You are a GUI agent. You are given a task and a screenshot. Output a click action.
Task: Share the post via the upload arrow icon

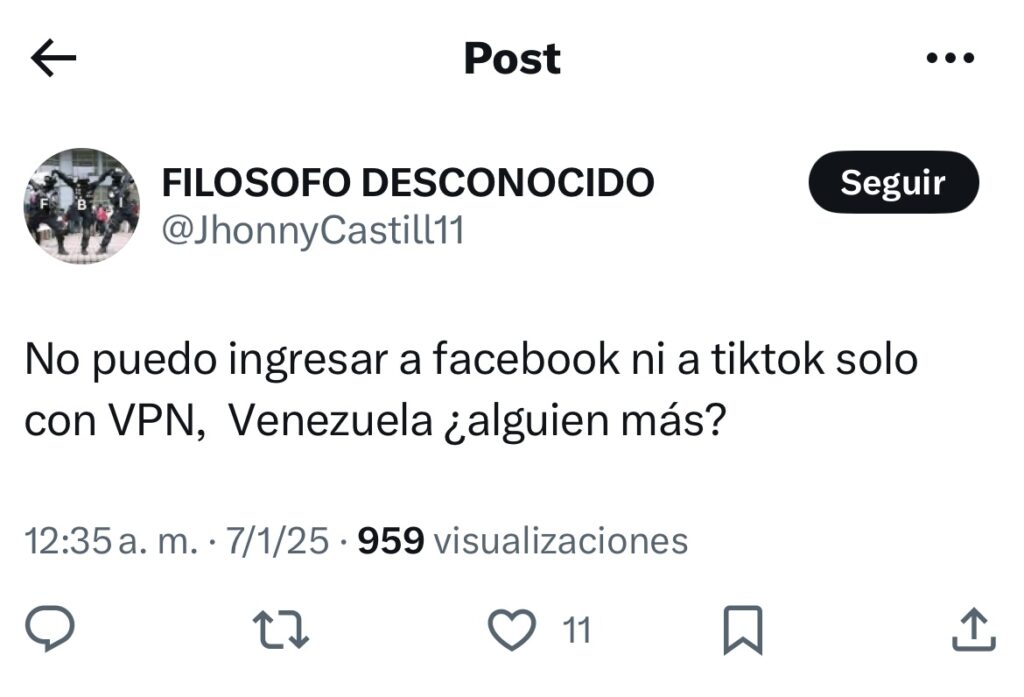pos(974,630)
